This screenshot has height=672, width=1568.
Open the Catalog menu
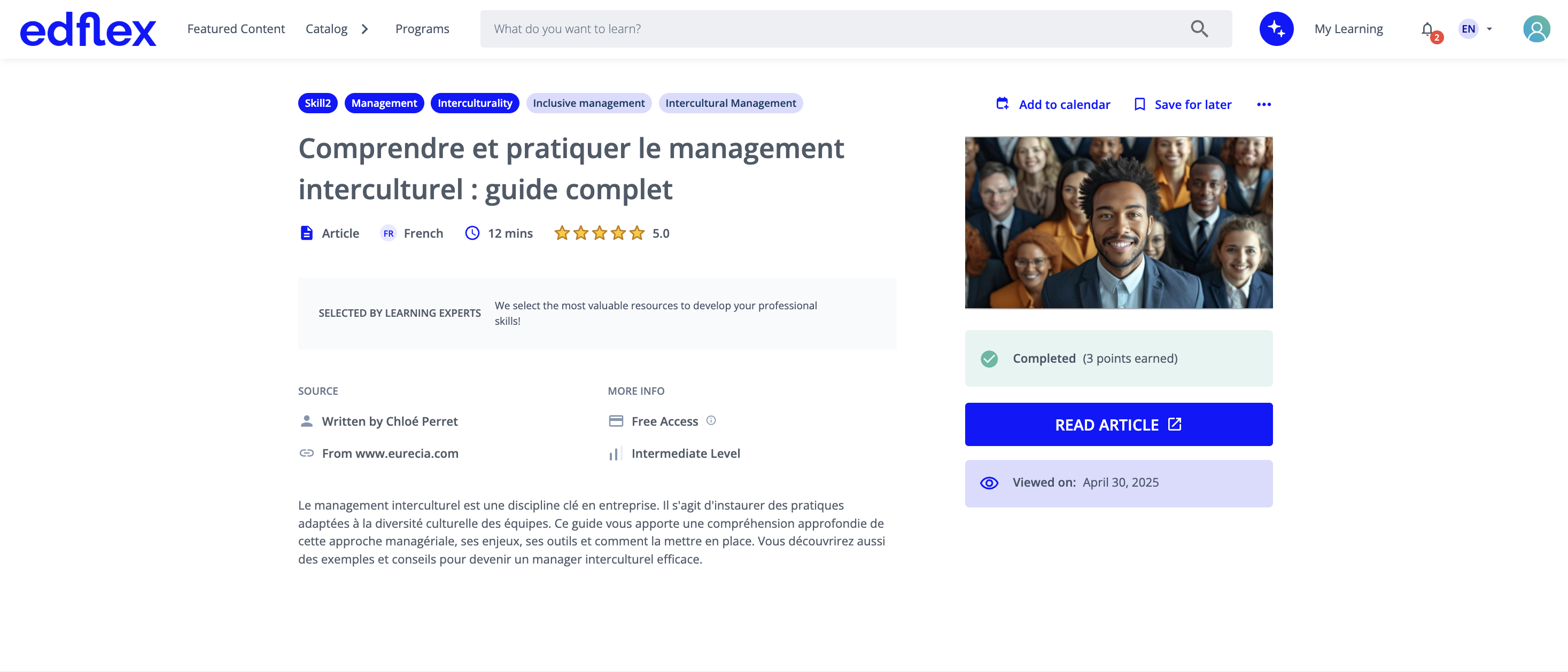tap(326, 29)
